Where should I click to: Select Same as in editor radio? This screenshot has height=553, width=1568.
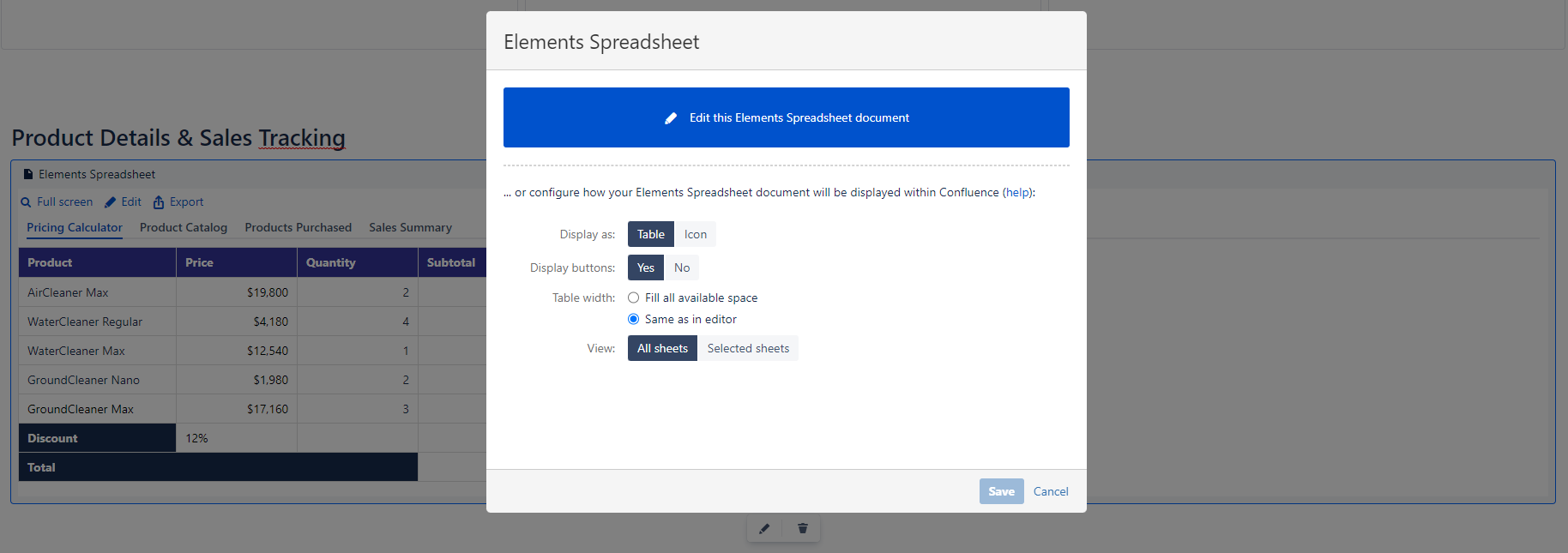(633, 319)
